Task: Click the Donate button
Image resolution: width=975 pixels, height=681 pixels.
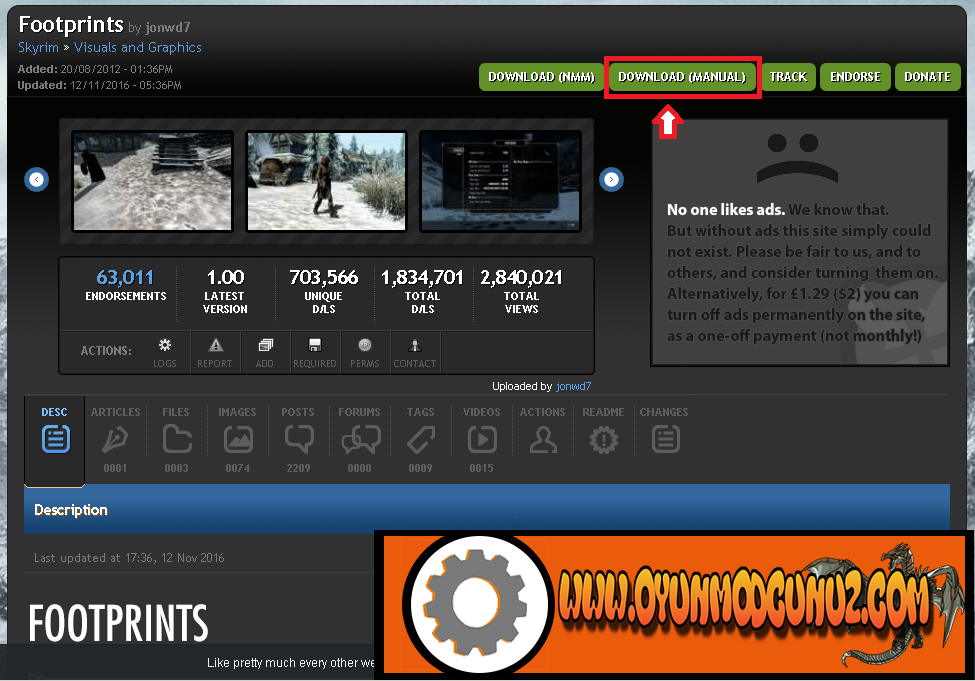Action: click(927, 77)
